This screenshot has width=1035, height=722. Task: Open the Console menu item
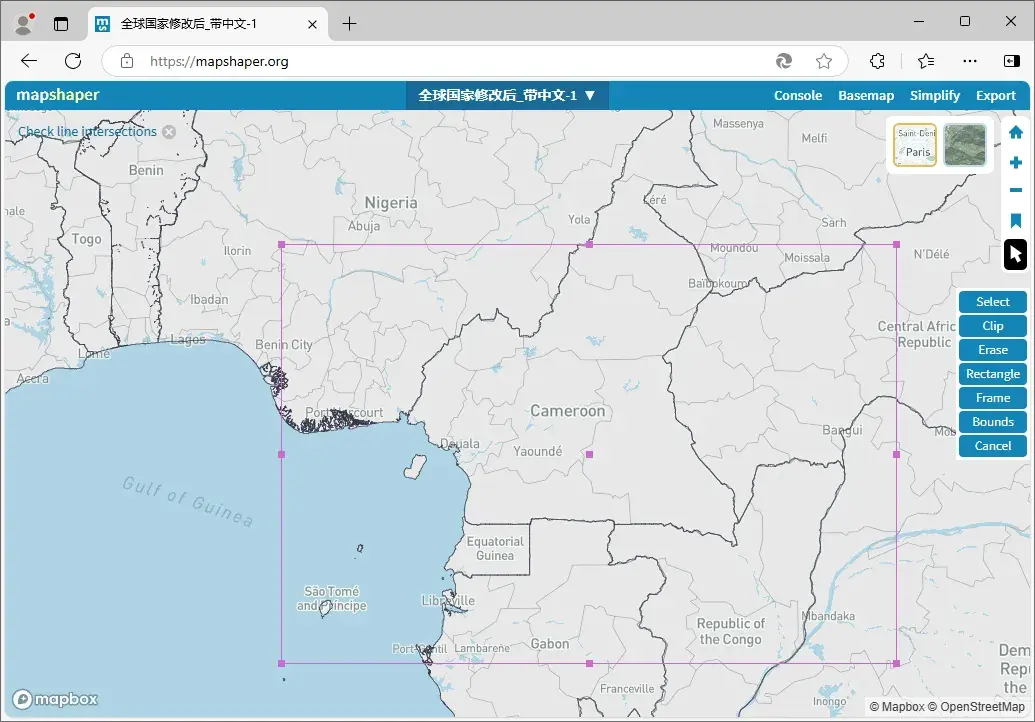click(797, 95)
